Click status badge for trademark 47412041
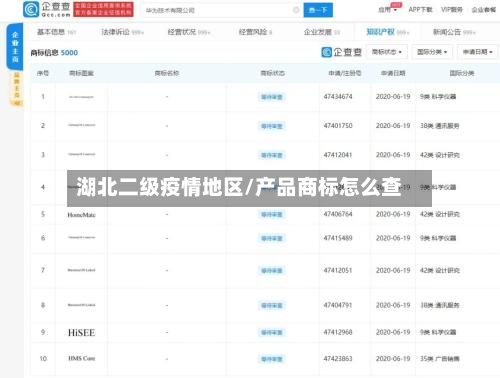 click(272, 155)
